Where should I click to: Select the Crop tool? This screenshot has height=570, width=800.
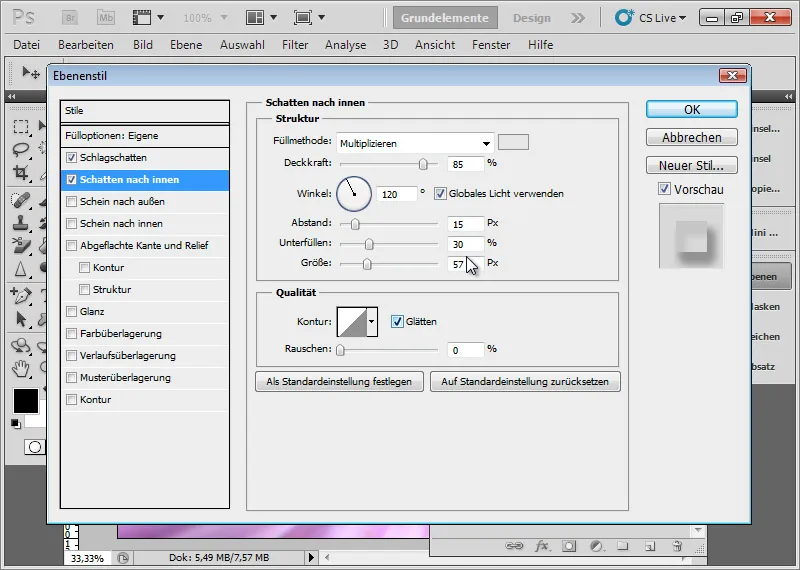click(x=21, y=172)
